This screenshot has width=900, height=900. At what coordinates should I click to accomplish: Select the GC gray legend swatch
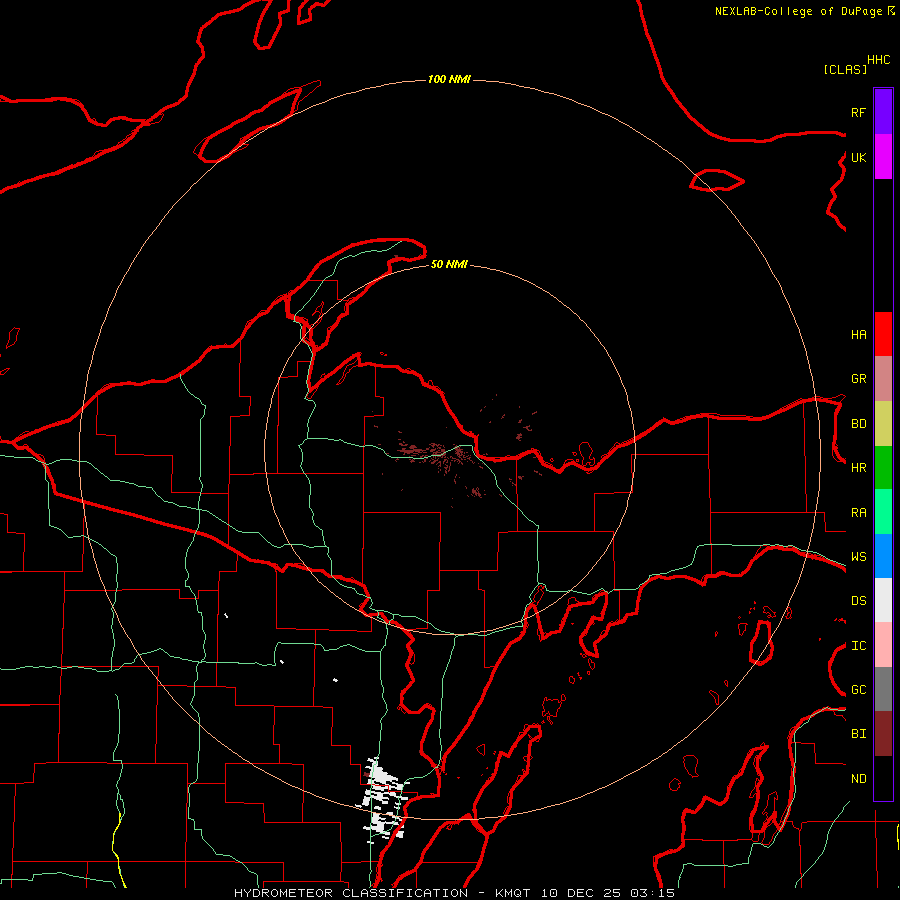pyautogui.click(x=883, y=689)
